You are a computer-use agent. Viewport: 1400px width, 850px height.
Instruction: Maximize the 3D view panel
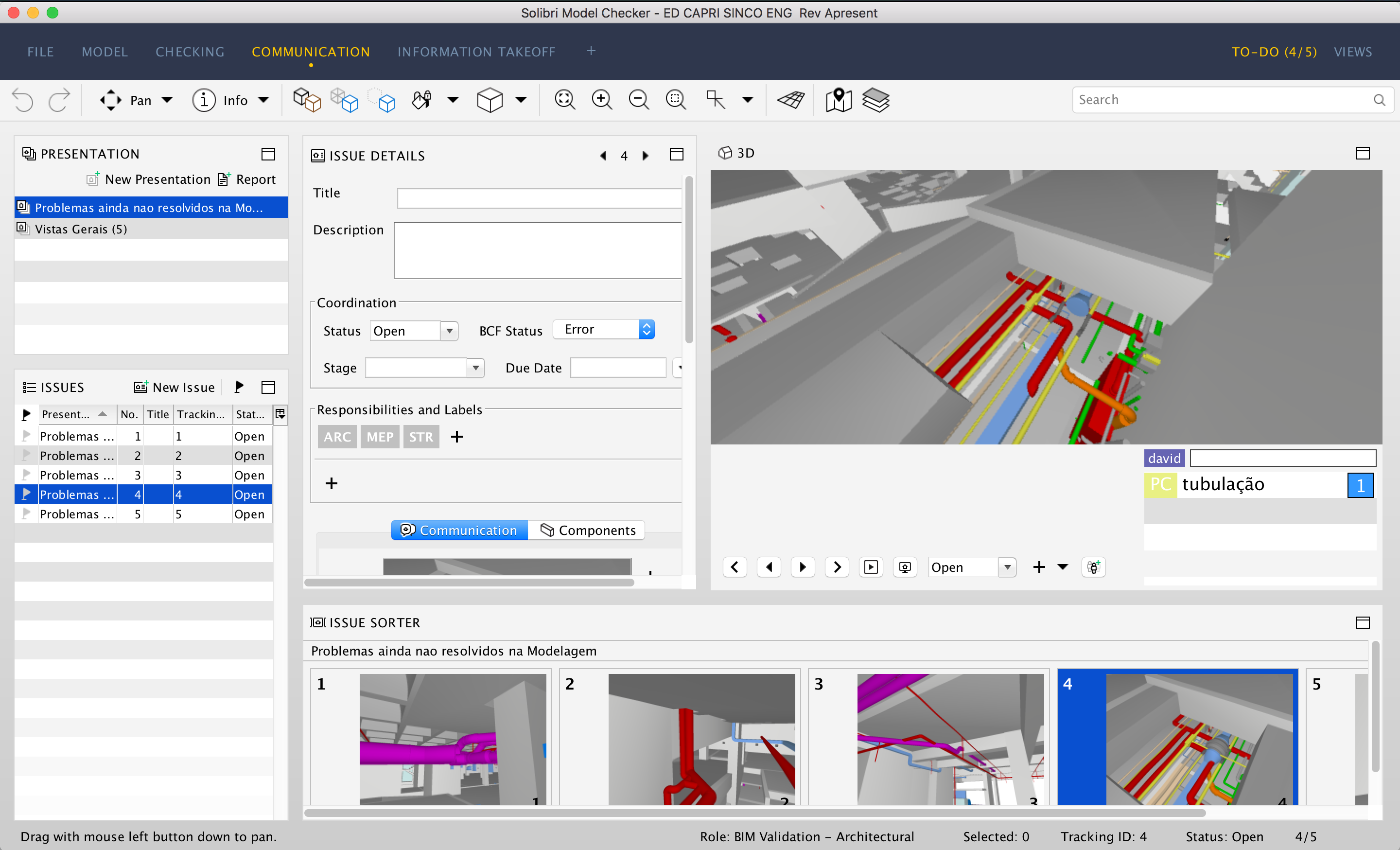(x=1363, y=153)
